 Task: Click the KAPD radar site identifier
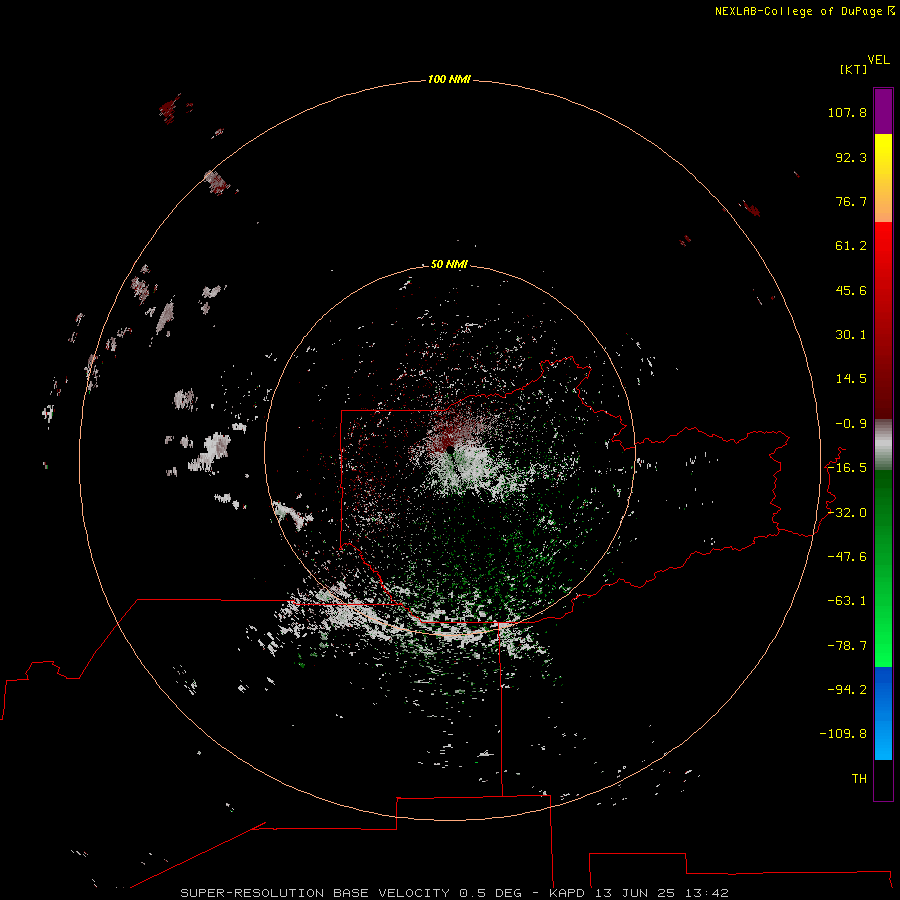click(567, 893)
